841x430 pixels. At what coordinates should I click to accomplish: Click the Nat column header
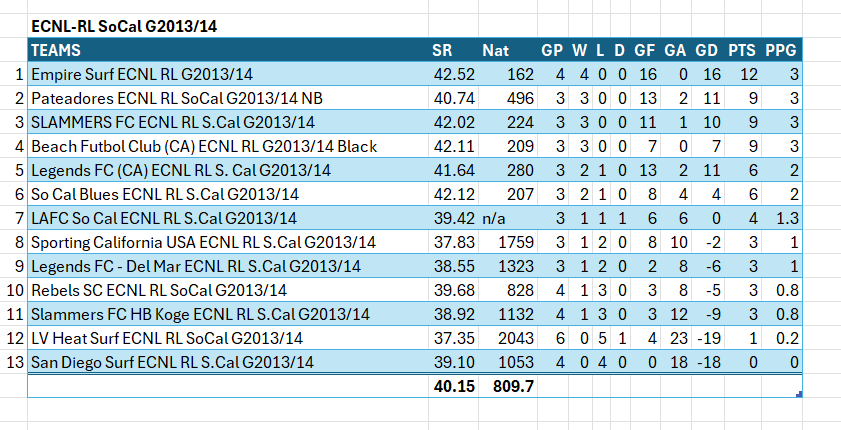point(507,50)
